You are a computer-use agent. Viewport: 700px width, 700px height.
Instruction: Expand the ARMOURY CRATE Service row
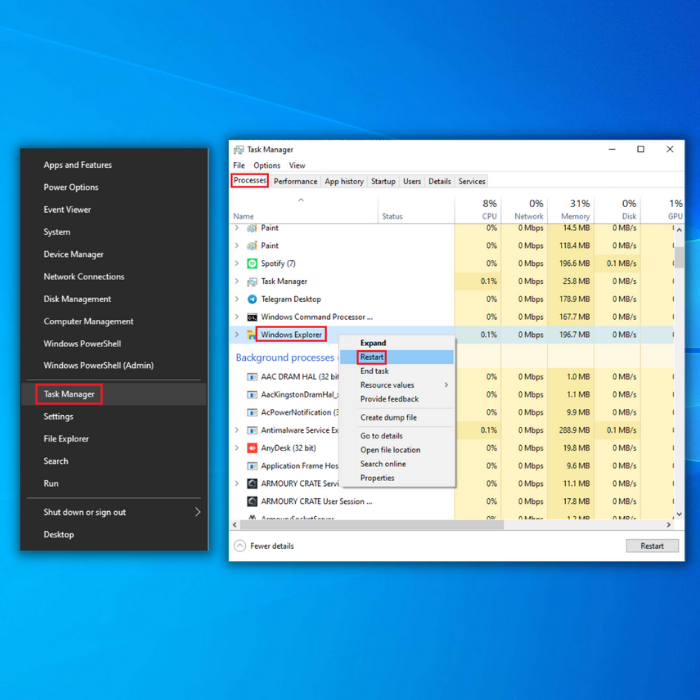237,483
